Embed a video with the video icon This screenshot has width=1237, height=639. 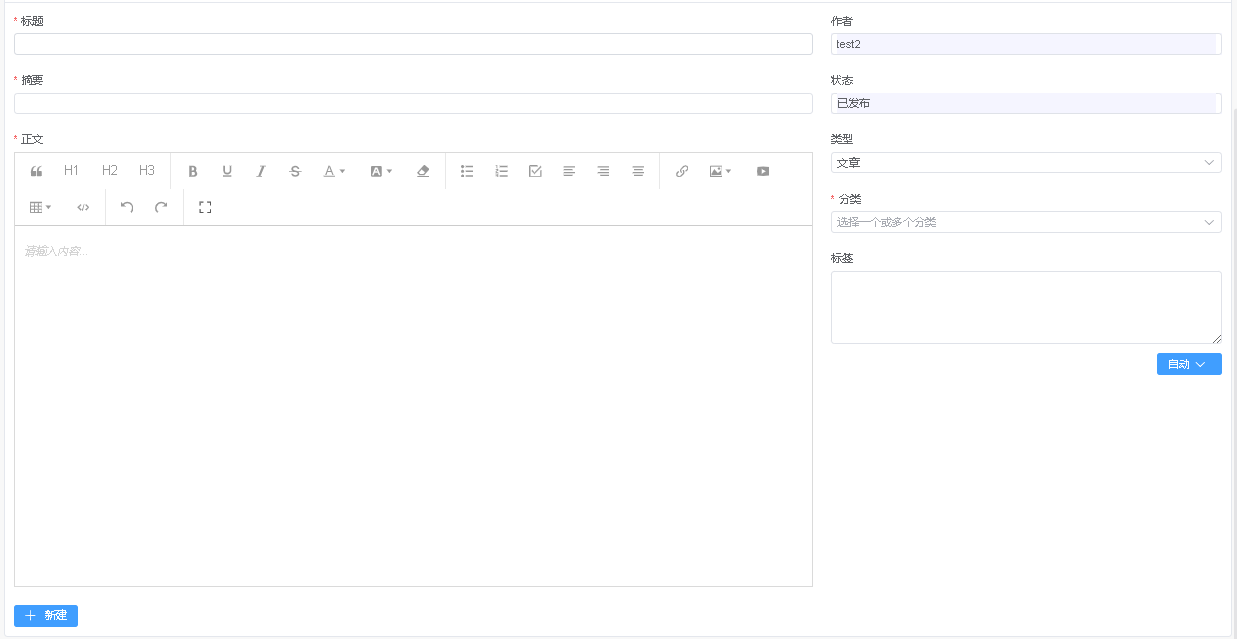tap(762, 170)
